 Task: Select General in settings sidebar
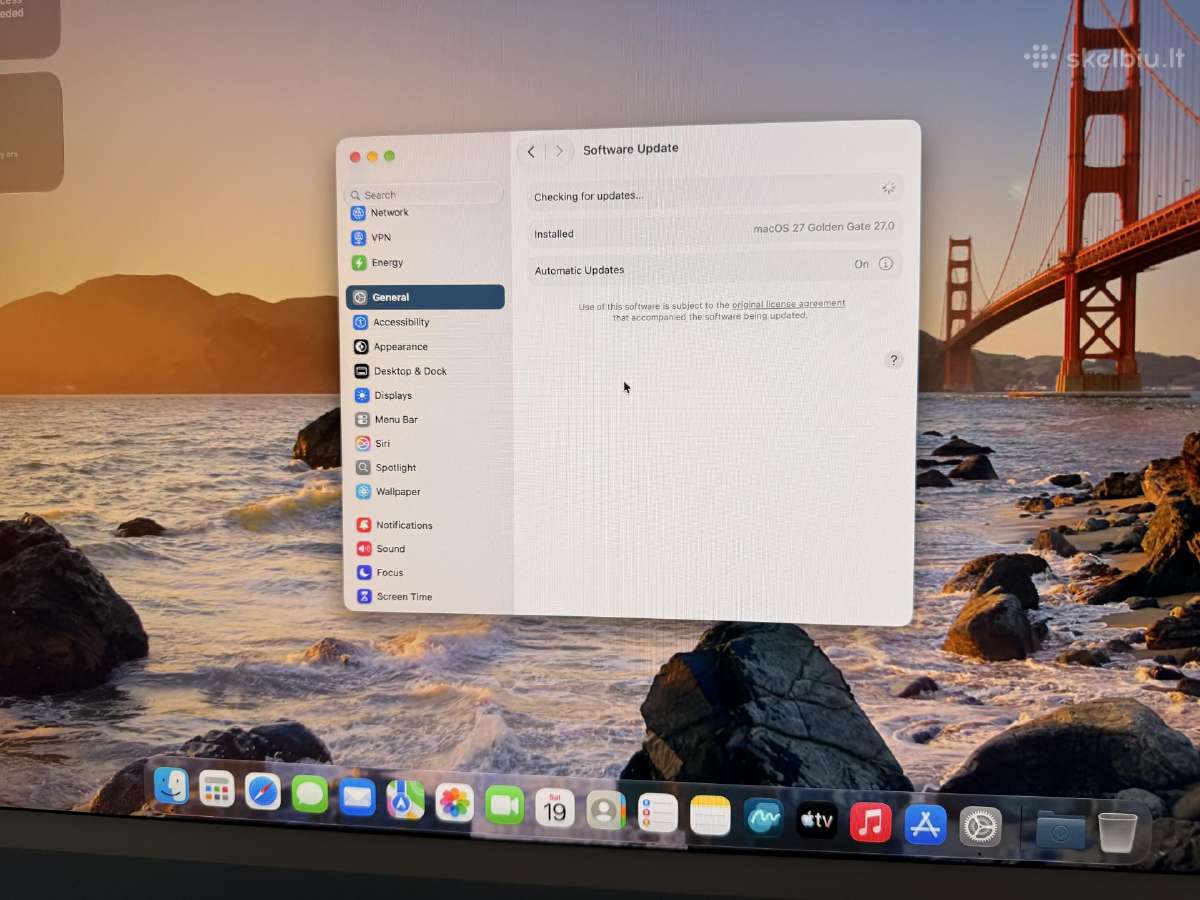[x=425, y=297]
